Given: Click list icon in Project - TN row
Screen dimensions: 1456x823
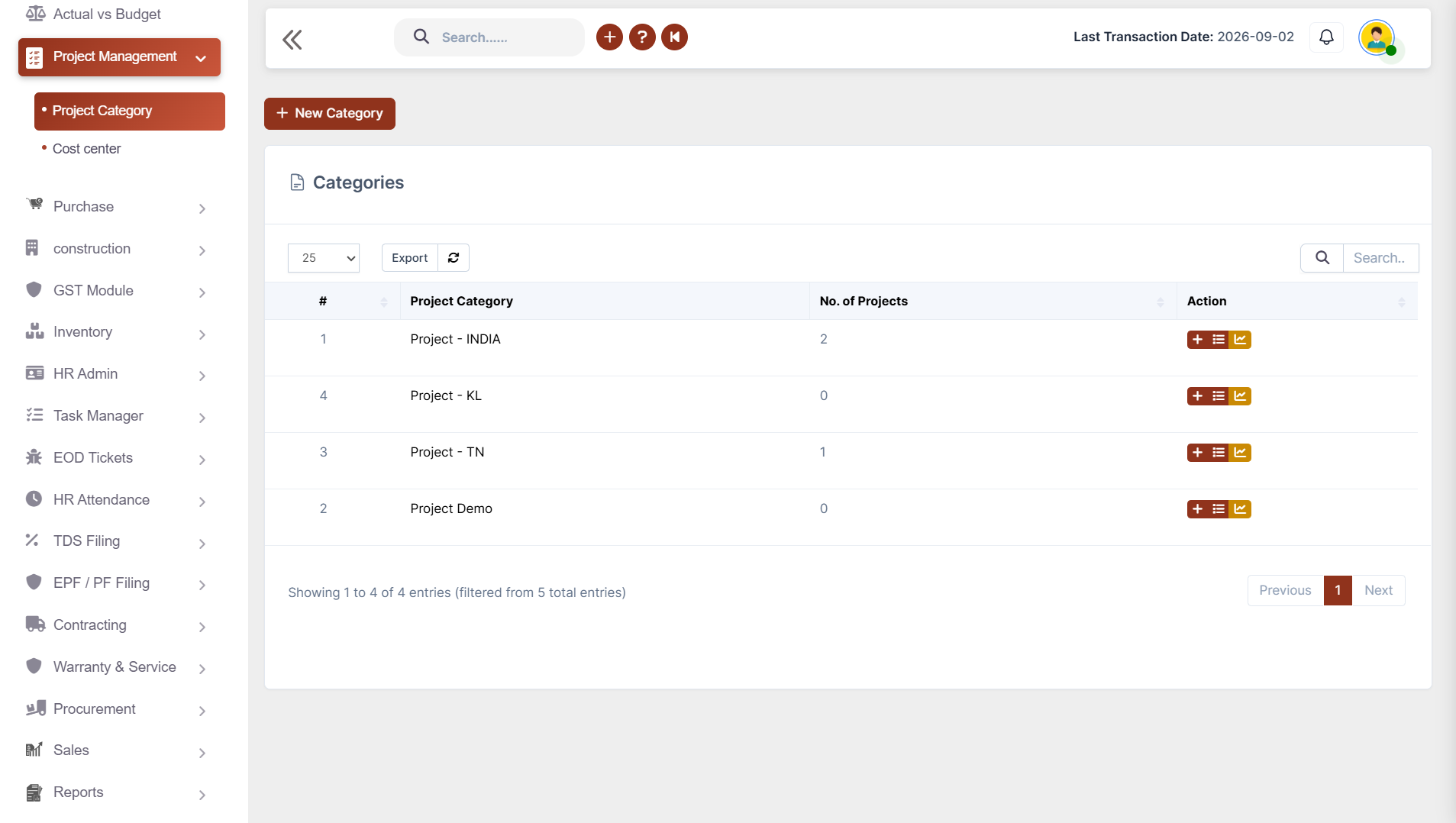Looking at the screenshot, I should [1219, 453].
